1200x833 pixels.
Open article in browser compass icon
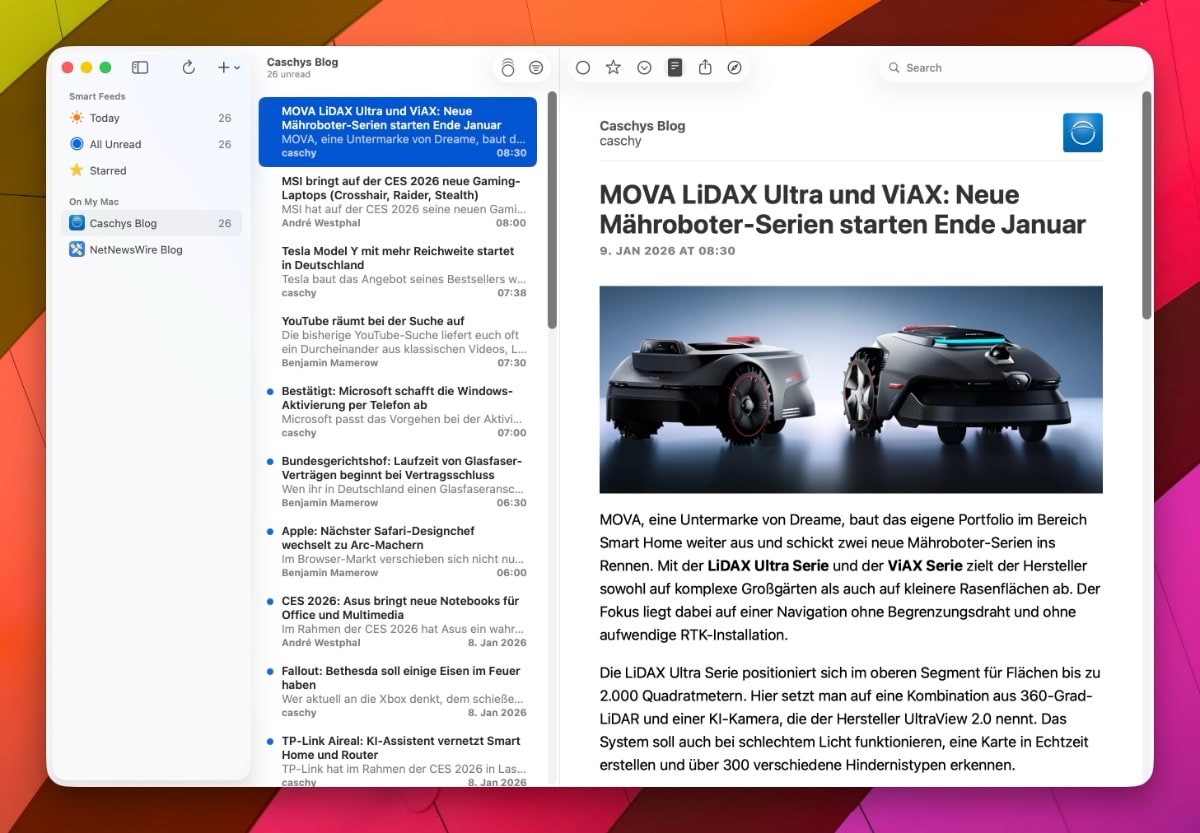pos(735,68)
